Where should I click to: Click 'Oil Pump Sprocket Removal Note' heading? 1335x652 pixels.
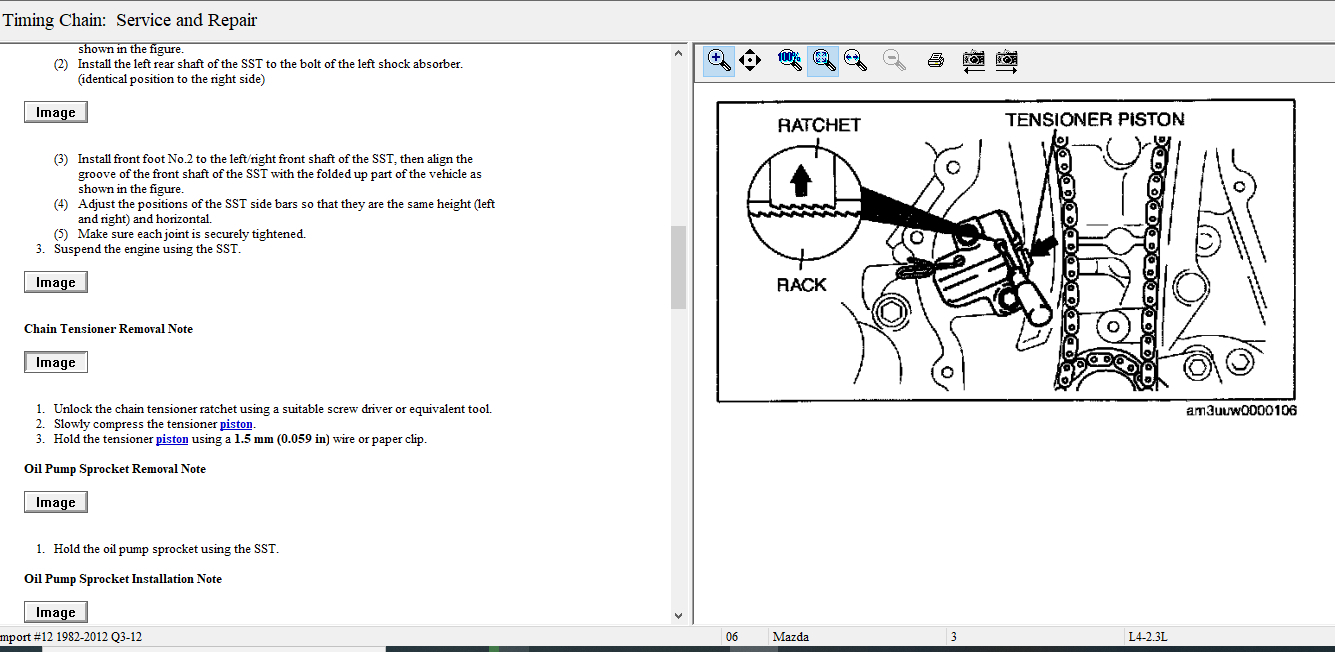click(x=115, y=469)
